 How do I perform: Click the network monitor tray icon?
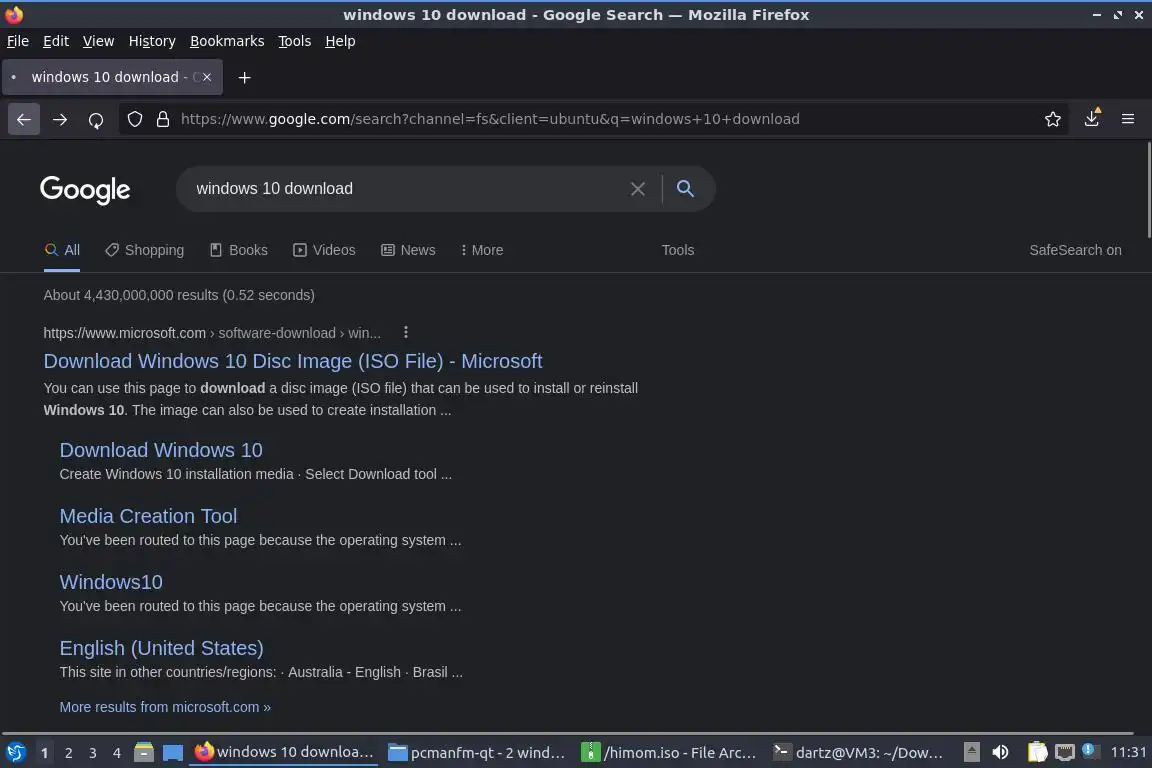1065,752
